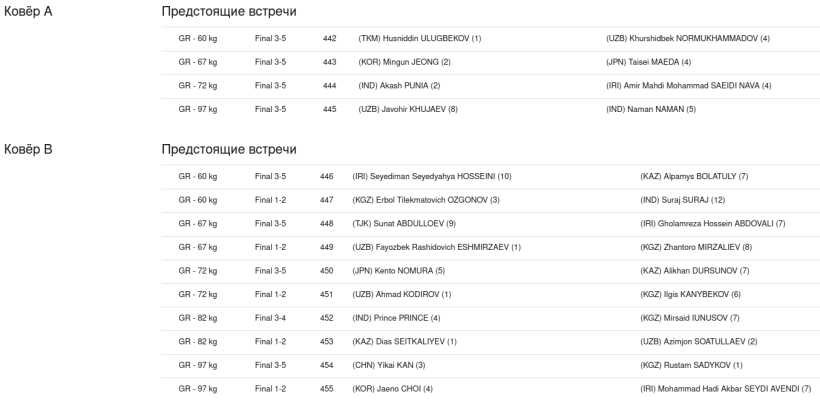Viewport: 820px width, 403px height.
Task: Click match number 443
Action: click(x=329, y=62)
